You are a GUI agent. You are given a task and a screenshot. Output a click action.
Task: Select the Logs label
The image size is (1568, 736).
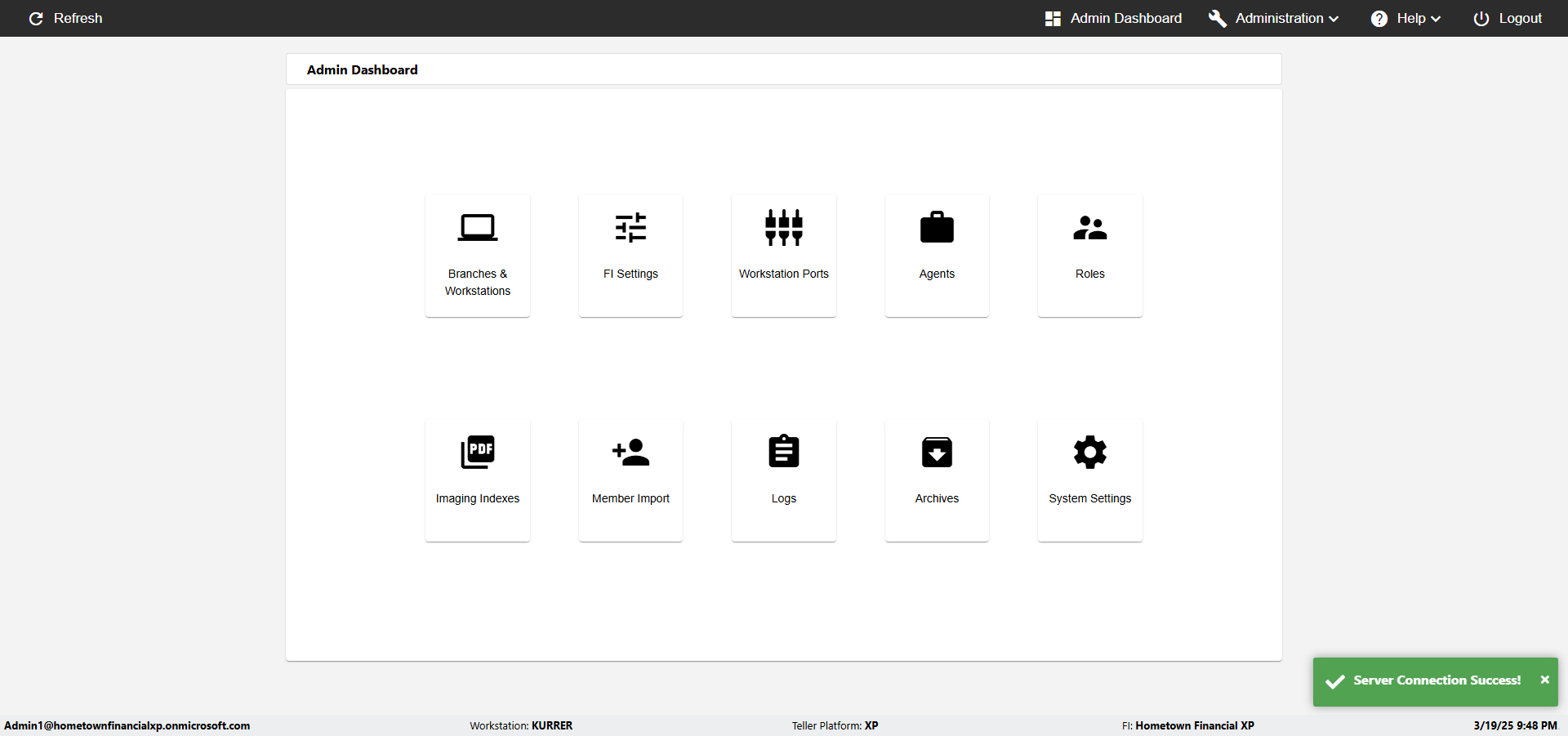784,499
